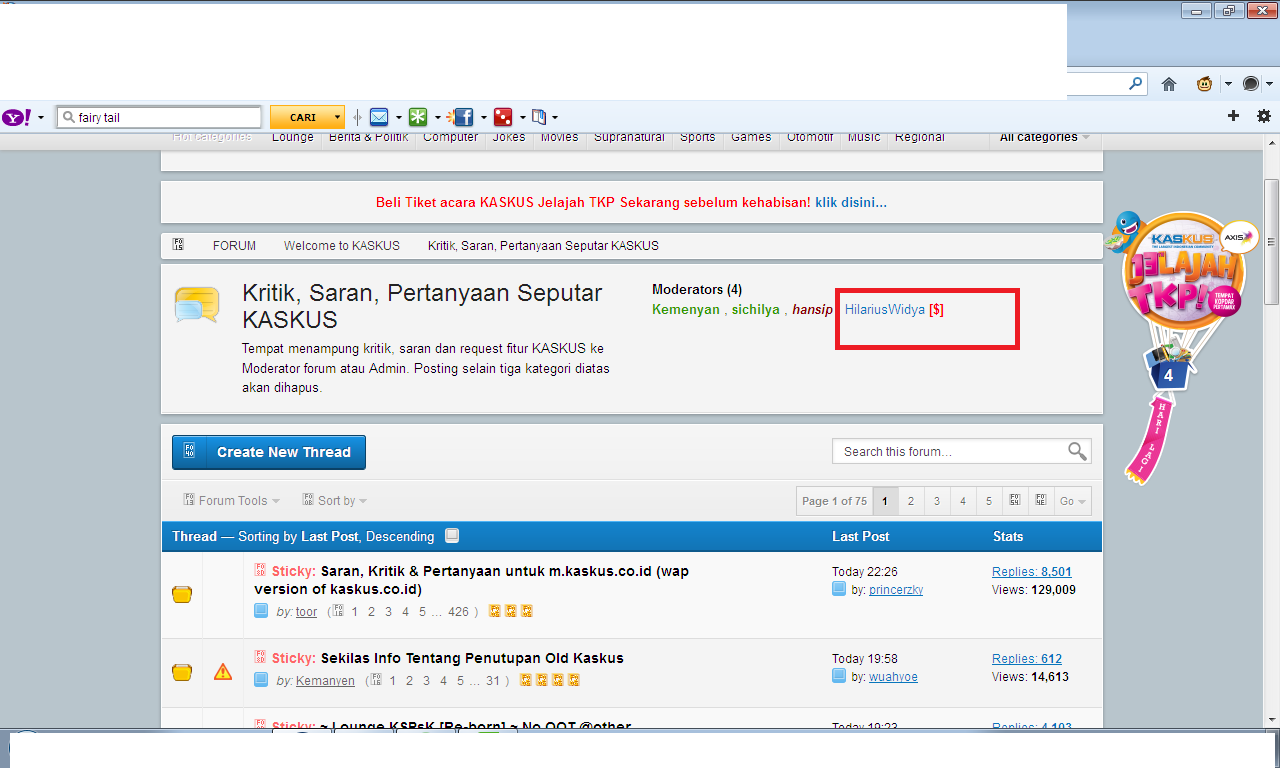This screenshot has width=1280, height=768.
Task: Expand the Facebook icon dropdown arrow
Action: click(x=483, y=118)
